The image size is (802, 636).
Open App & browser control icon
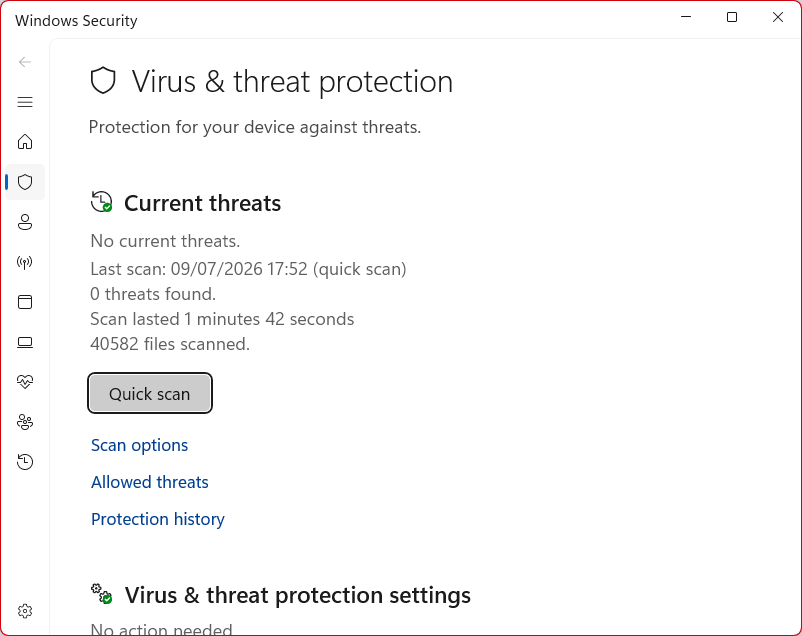[25, 302]
